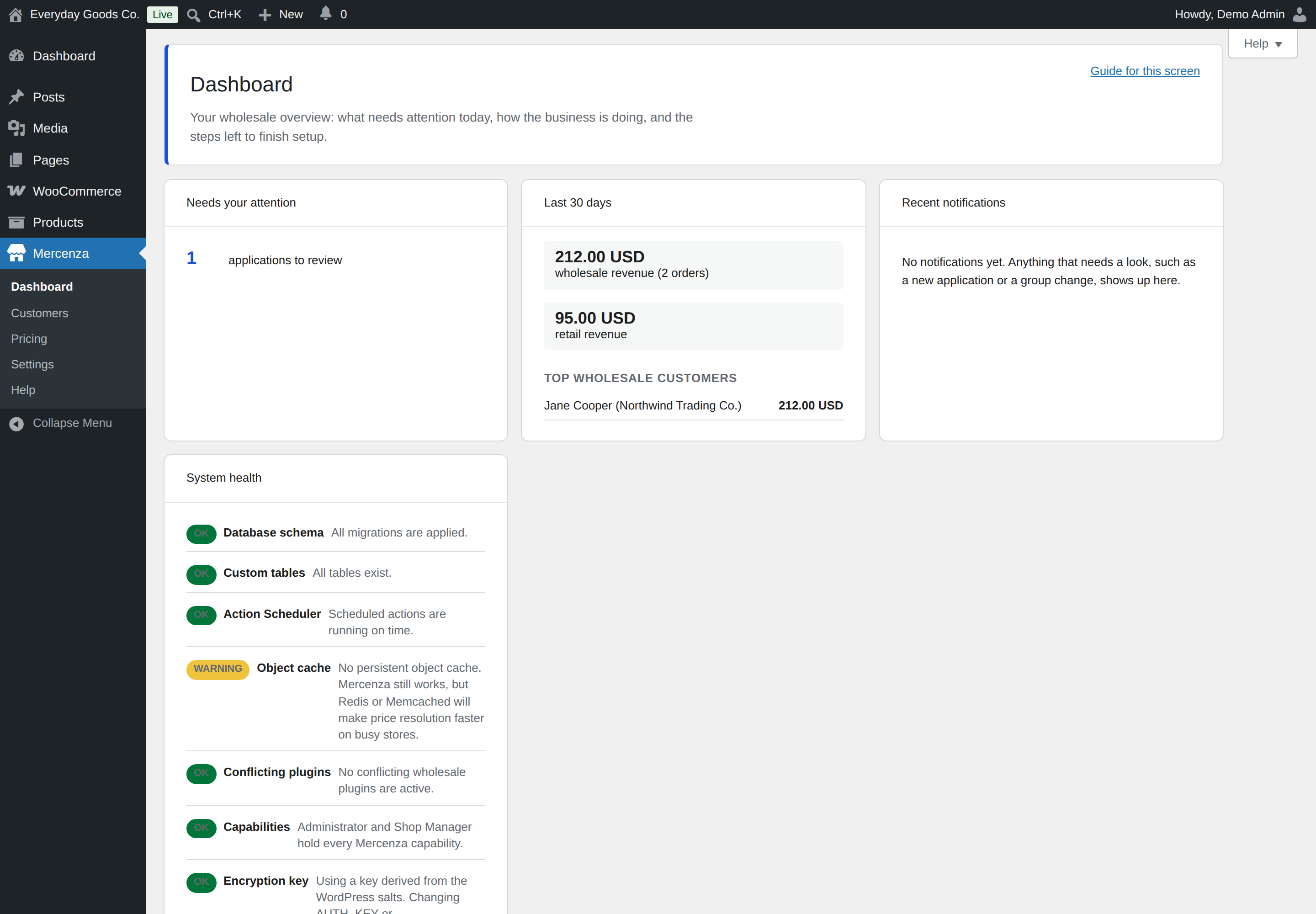Click Ctrl+K search shortcut label
Image resolution: width=1316 pixels, height=914 pixels.
[224, 14]
